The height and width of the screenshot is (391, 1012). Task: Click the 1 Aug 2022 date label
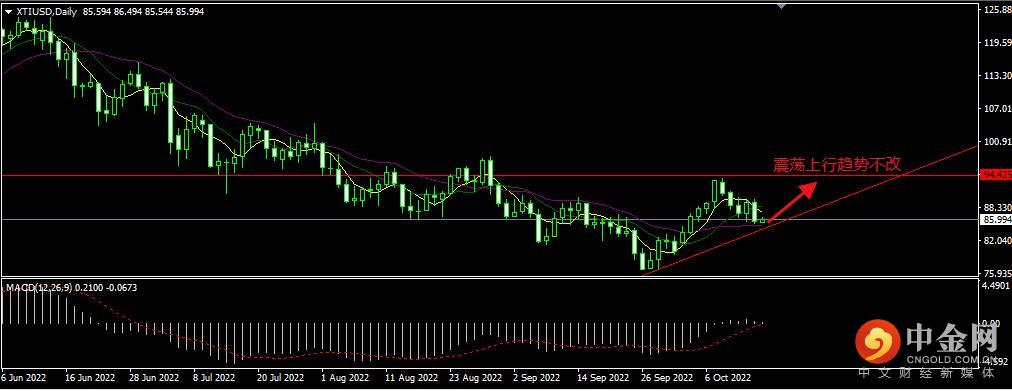(x=345, y=377)
